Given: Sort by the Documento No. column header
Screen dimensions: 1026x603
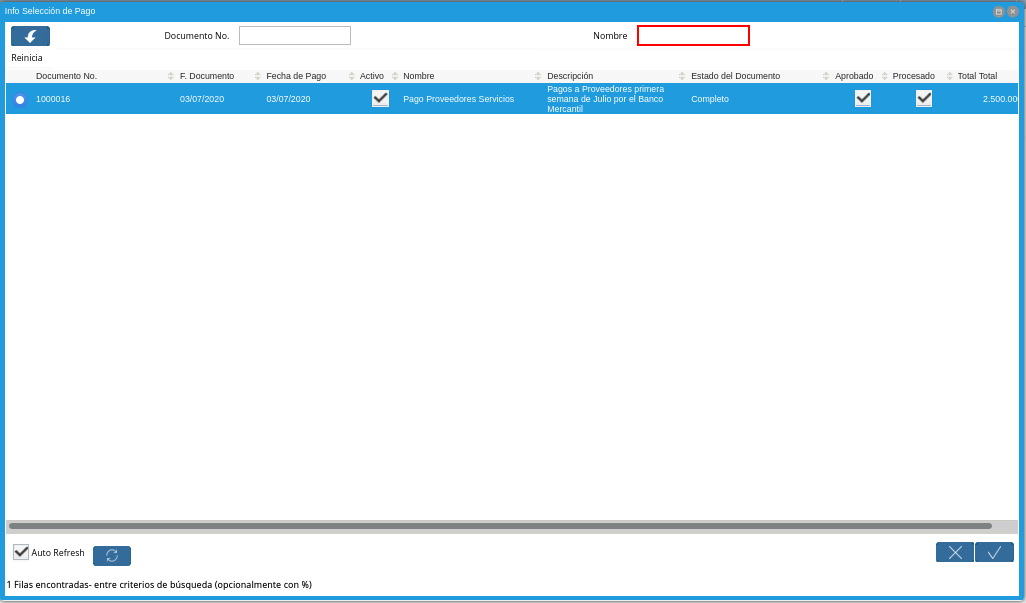Looking at the screenshot, I should 66,76.
